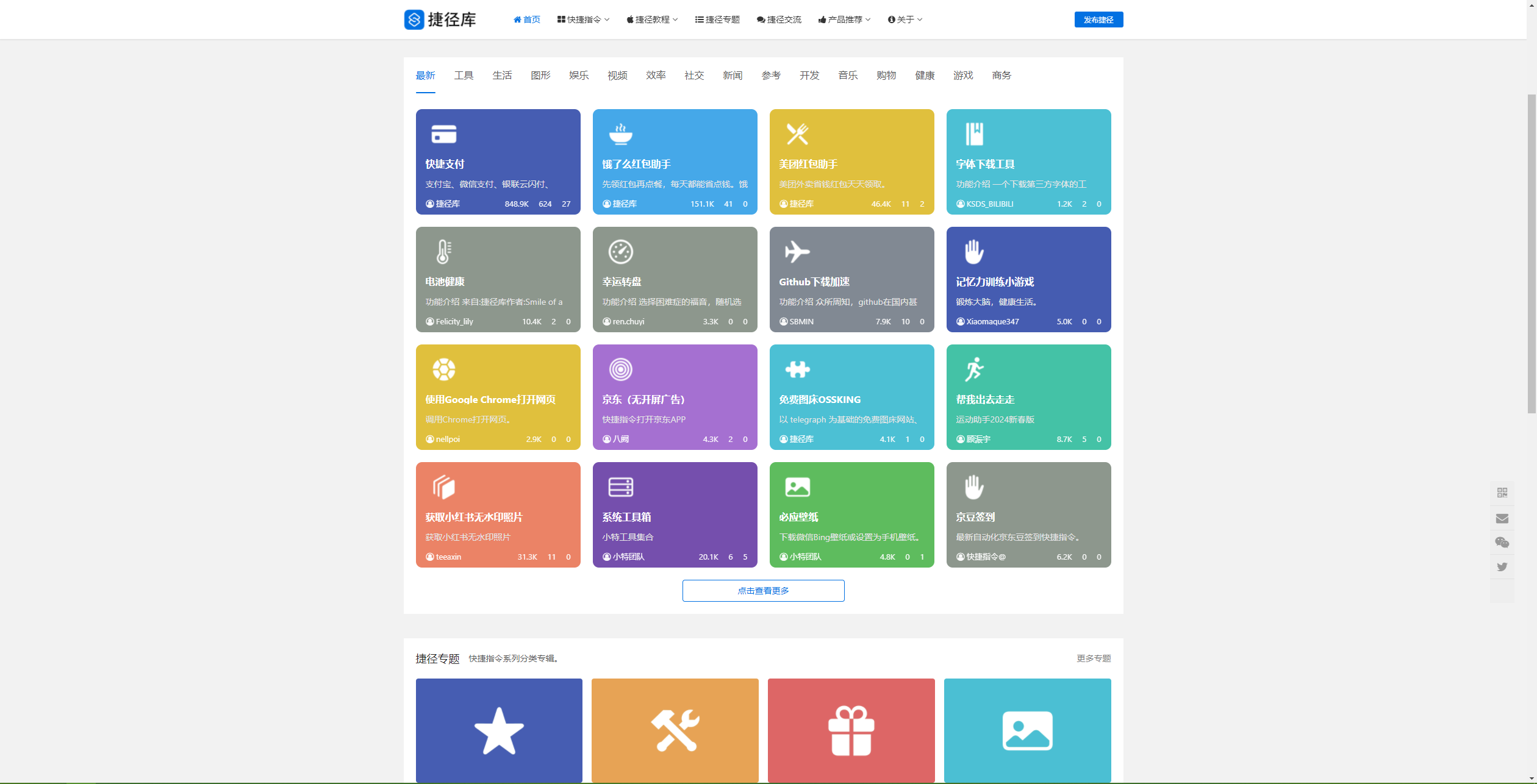
Task: Click the stacked cards icon on 获取小红书无水印照片
Action: pos(443,486)
